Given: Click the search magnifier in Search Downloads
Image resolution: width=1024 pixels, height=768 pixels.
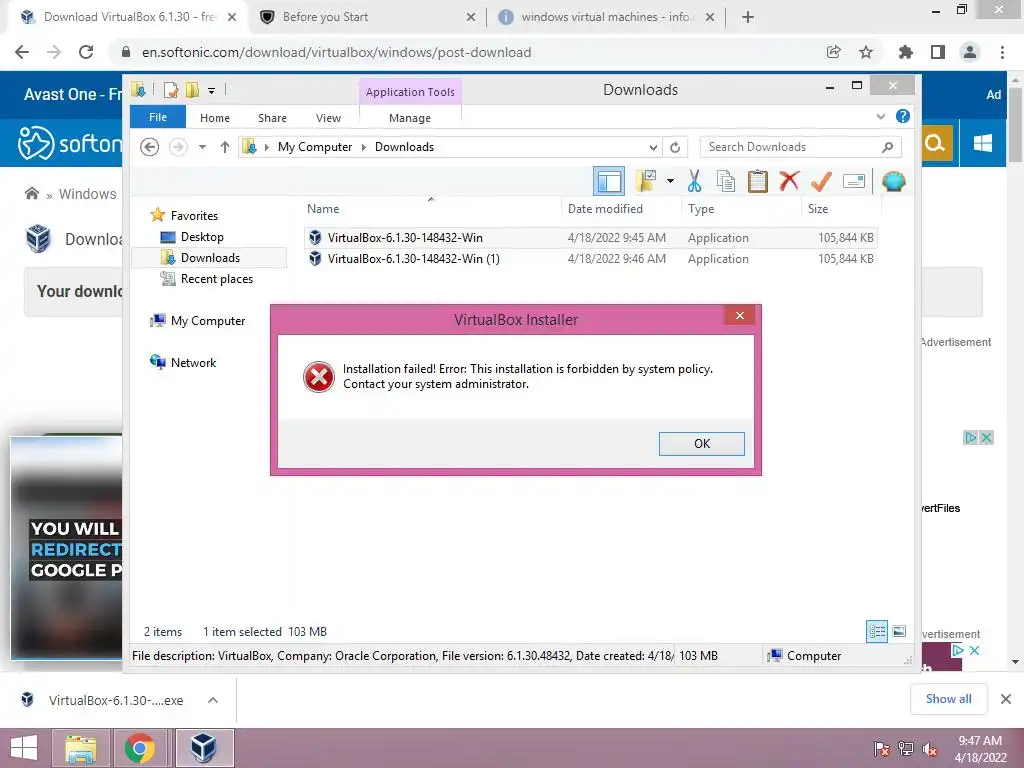Looking at the screenshot, I should (x=887, y=147).
